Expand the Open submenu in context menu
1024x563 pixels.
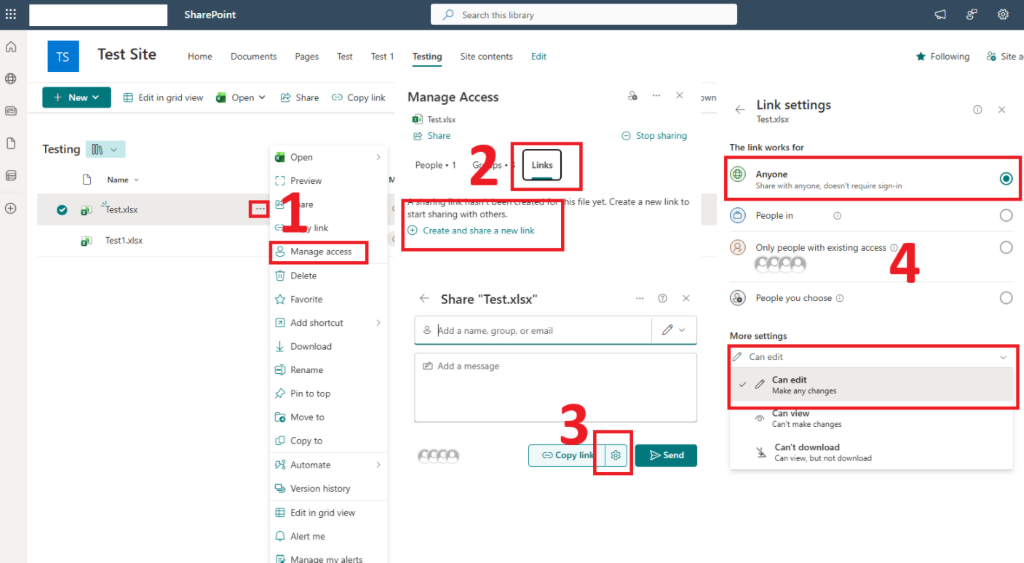(x=378, y=157)
